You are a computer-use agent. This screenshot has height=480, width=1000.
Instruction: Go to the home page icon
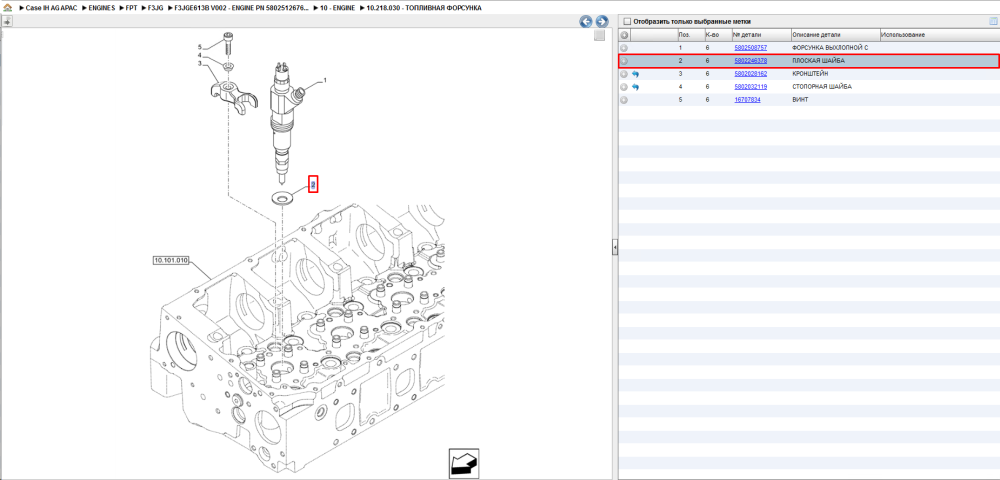click(x=8, y=8)
